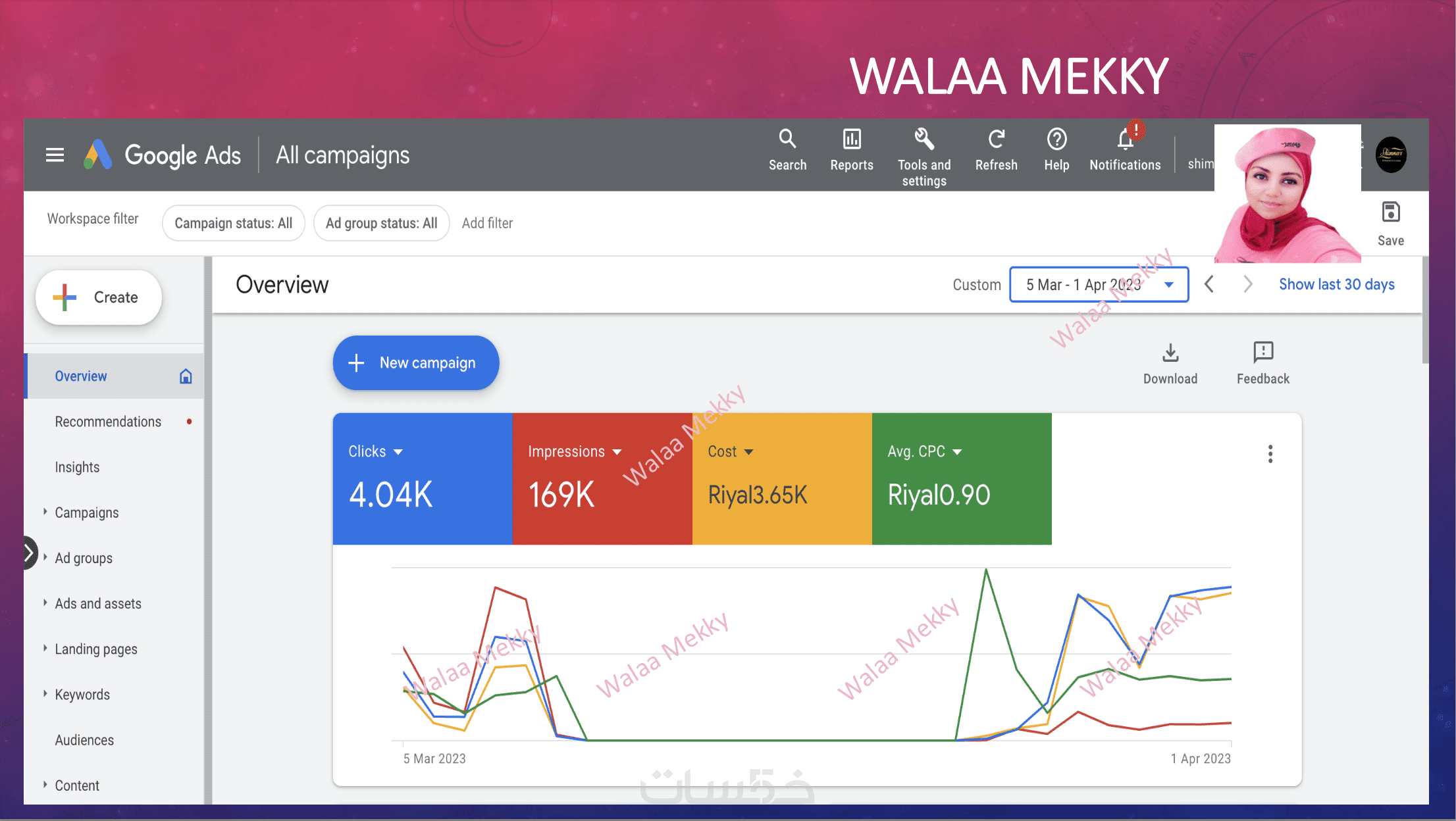Open the Notifications bell
Screen dimensions: 1456x821
[x=1125, y=140]
